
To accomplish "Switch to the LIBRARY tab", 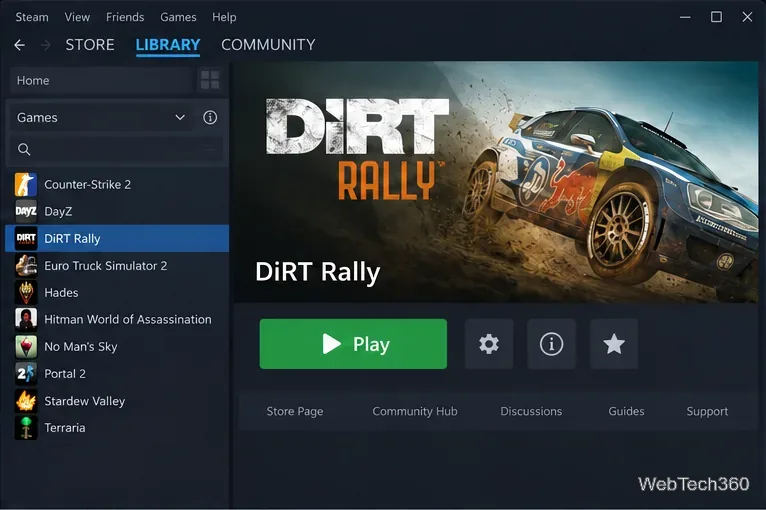I will tap(168, 45).
